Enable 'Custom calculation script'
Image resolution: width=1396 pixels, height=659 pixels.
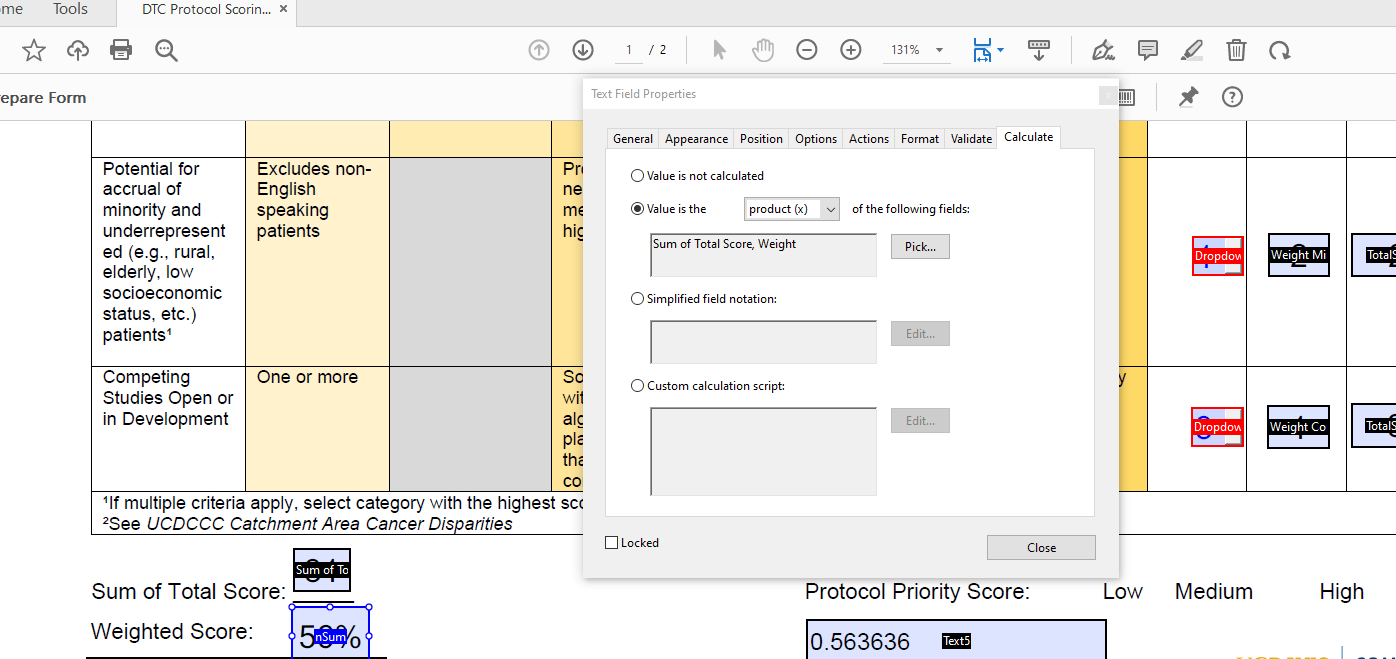click(x=637, y=384)
